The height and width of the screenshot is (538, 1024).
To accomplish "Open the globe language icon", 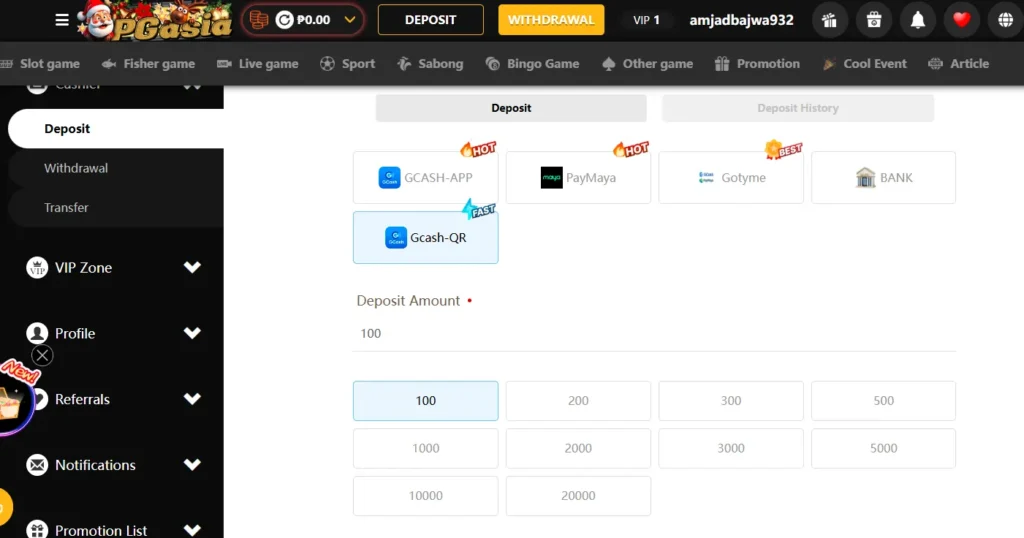I will coord(1006,20).
